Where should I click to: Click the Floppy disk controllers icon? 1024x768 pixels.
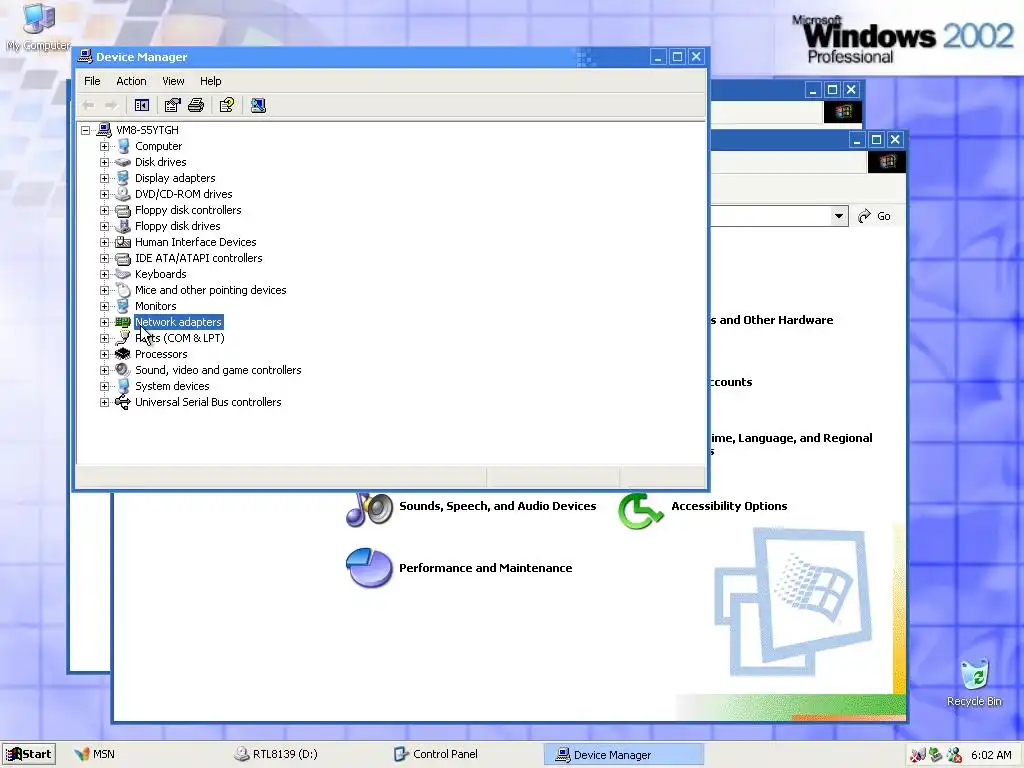[x=123, y=210]
